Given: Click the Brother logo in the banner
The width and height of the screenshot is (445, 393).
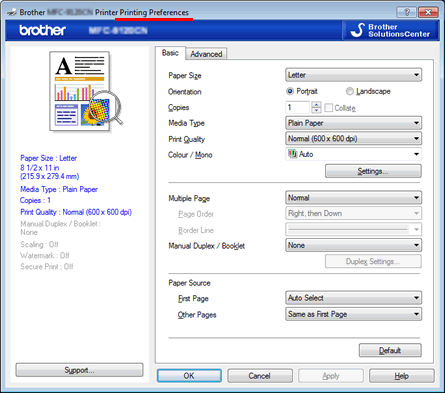Looking at the screenshot, I should (x=42, y=30).
